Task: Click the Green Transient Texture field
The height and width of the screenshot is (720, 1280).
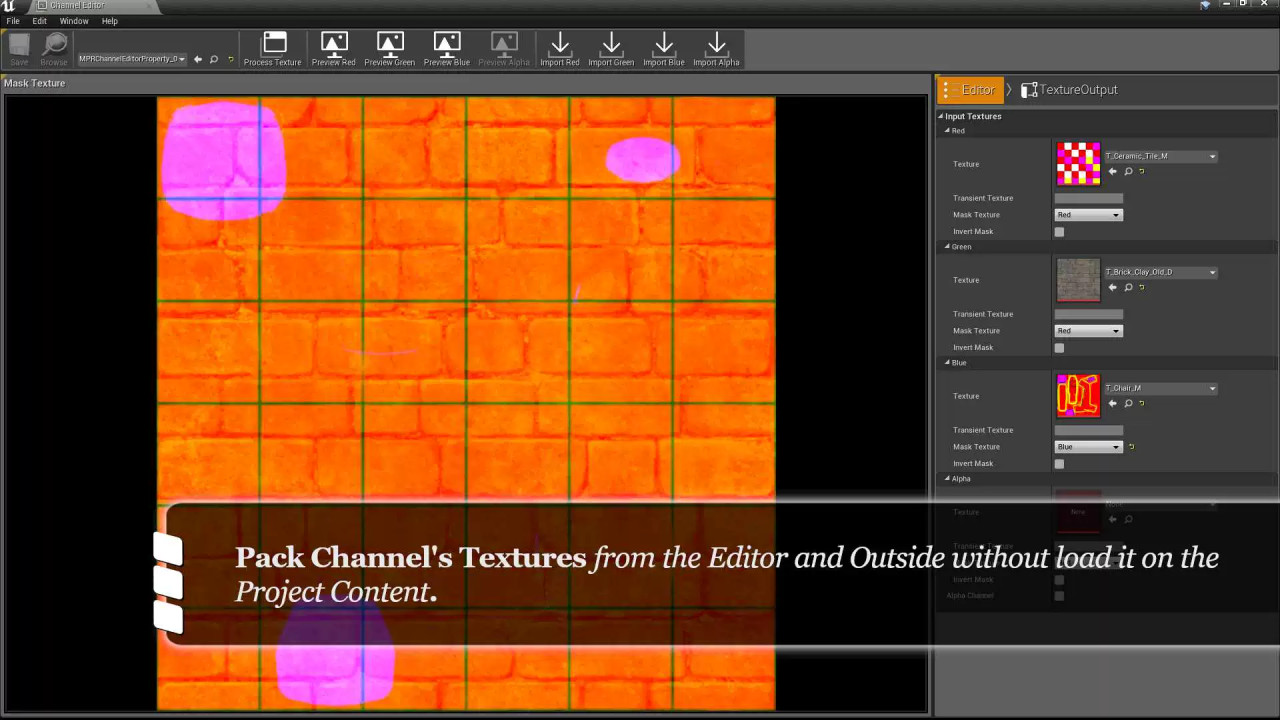Action: (1088, 314)
